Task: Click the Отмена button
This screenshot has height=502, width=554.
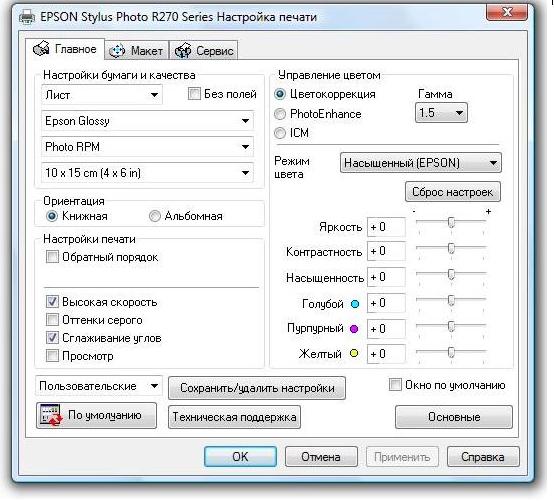Action: point(321,456)
